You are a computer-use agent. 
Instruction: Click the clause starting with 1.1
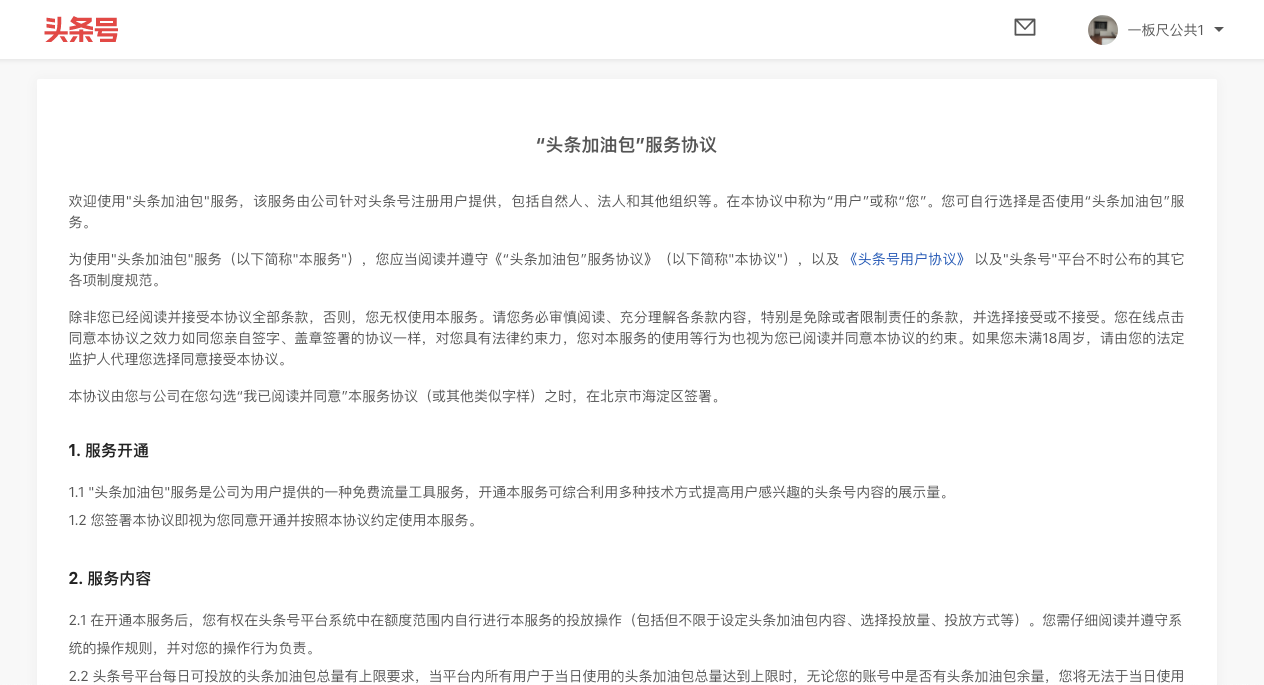[510, 492]
